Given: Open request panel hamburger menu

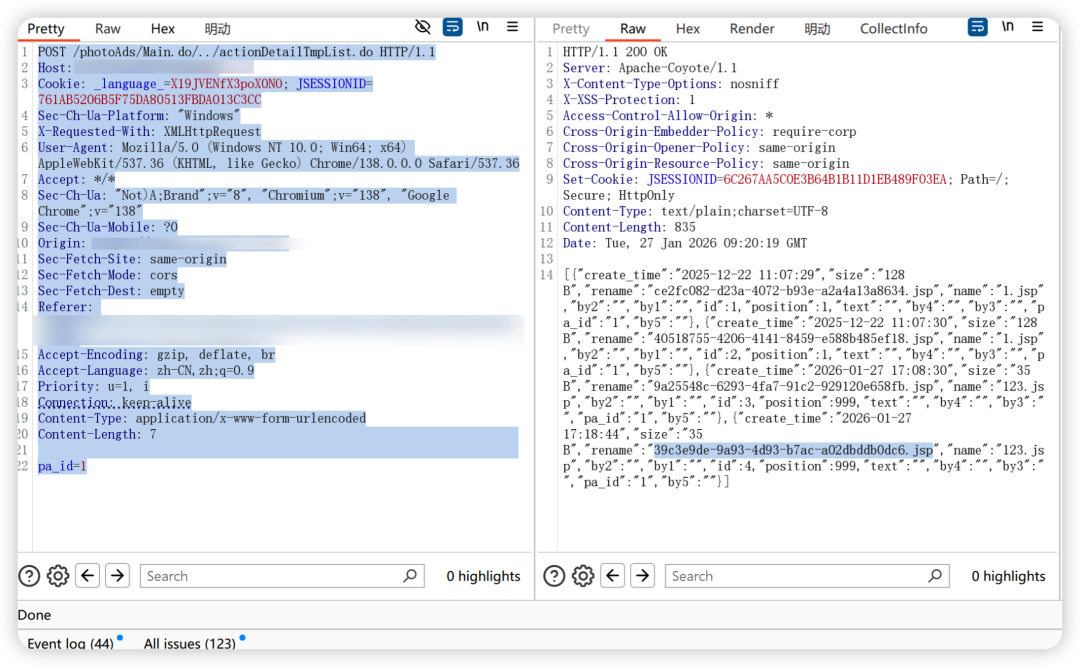Looking at the screenshot, I should (513, 27).
